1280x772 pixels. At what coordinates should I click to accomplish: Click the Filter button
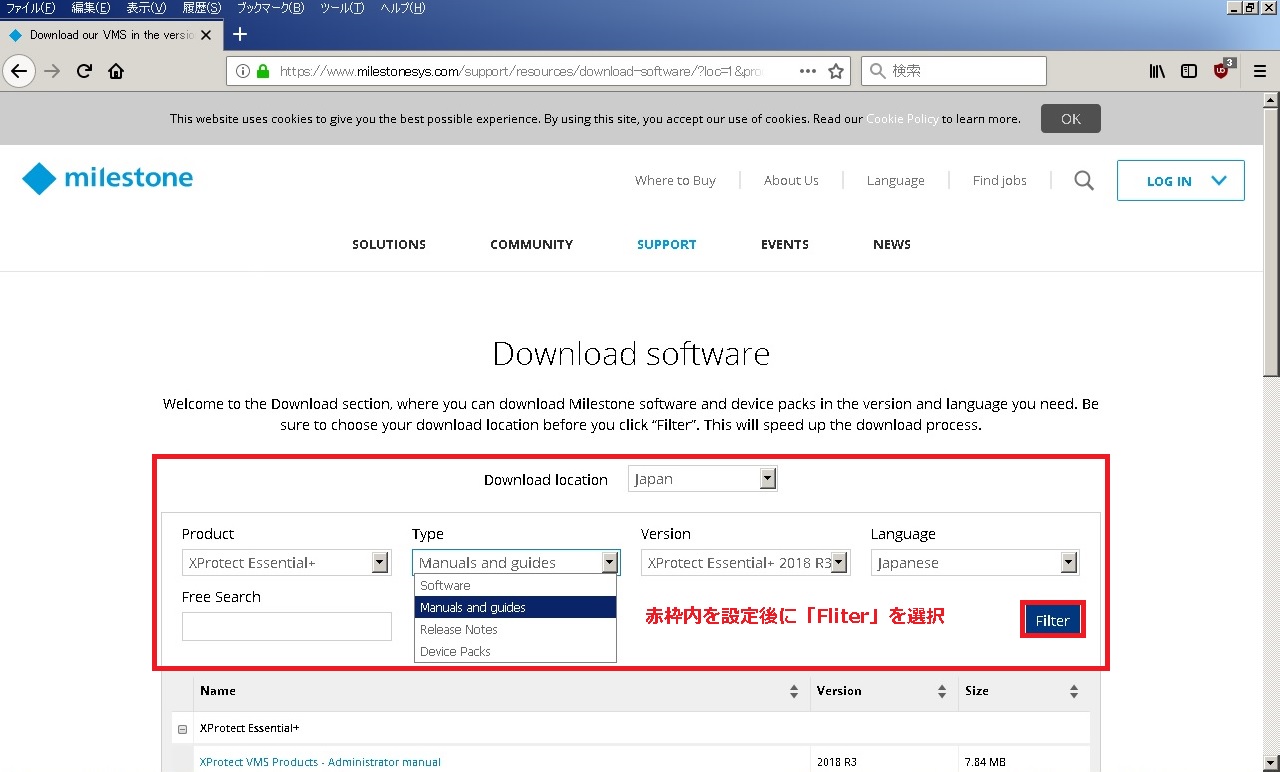[1052, 620]
